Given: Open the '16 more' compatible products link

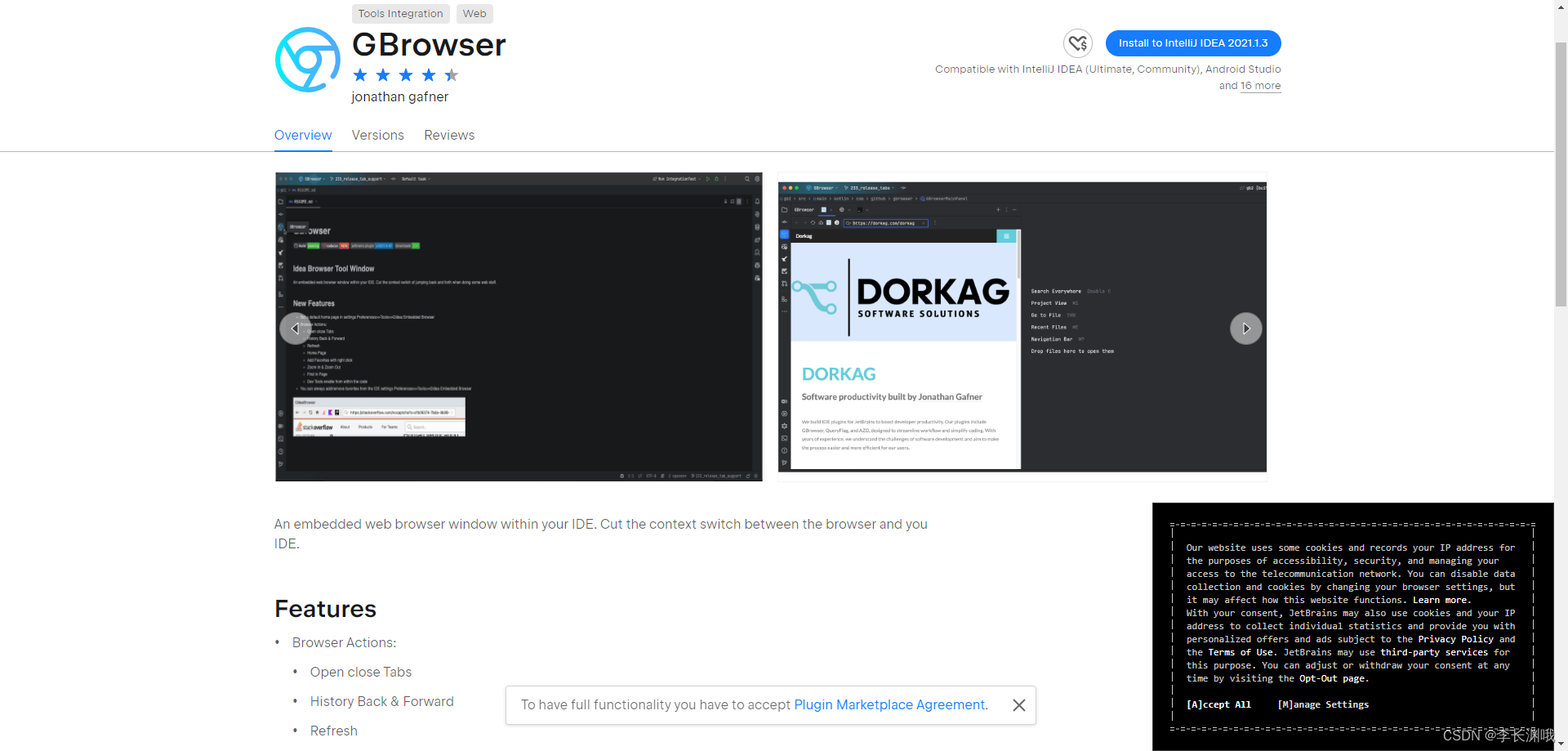Looking at the screenshot, I should point(1261,86).
